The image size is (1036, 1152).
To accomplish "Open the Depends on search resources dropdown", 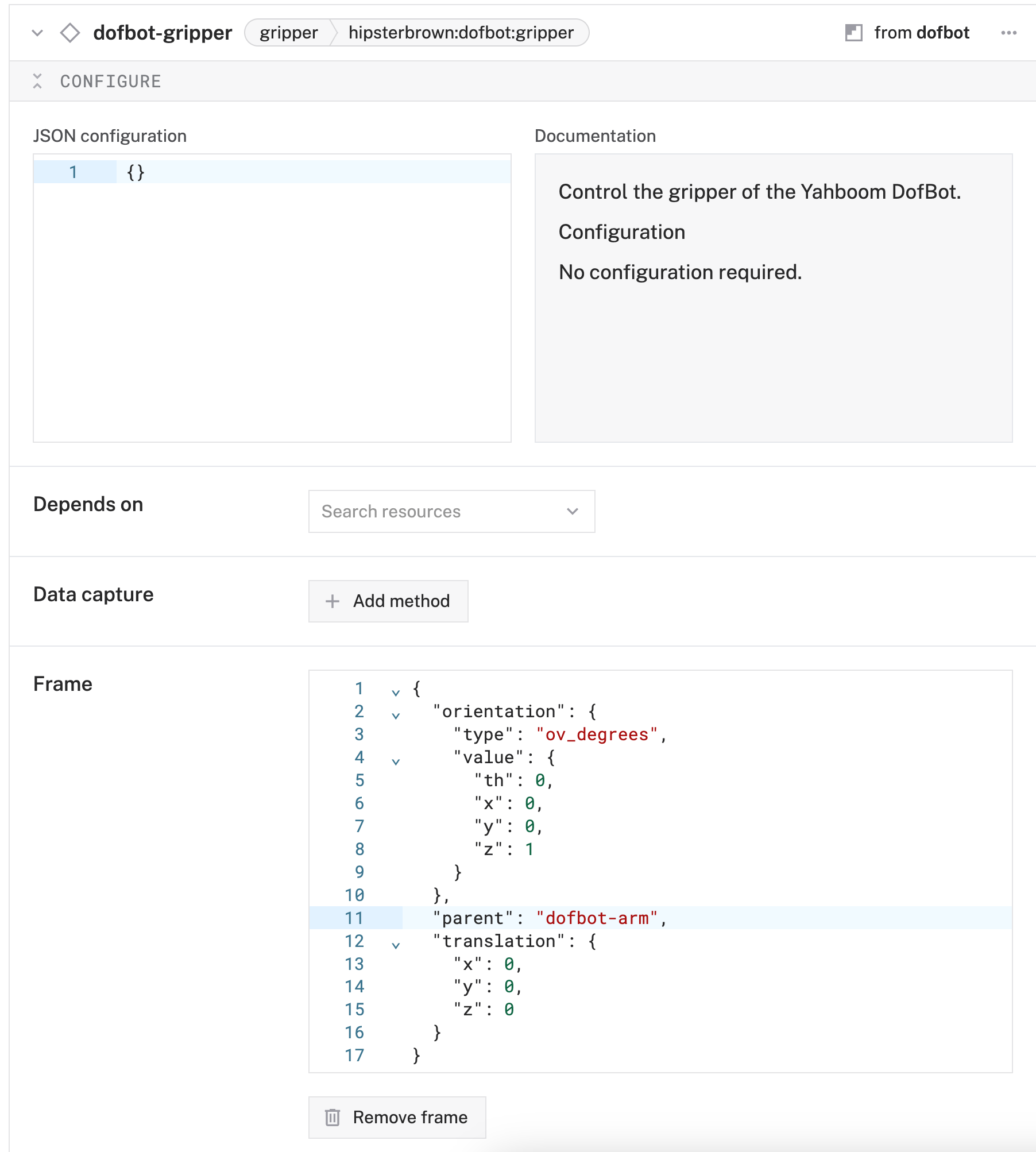I will pyautogui.click(x=451, y=511).
